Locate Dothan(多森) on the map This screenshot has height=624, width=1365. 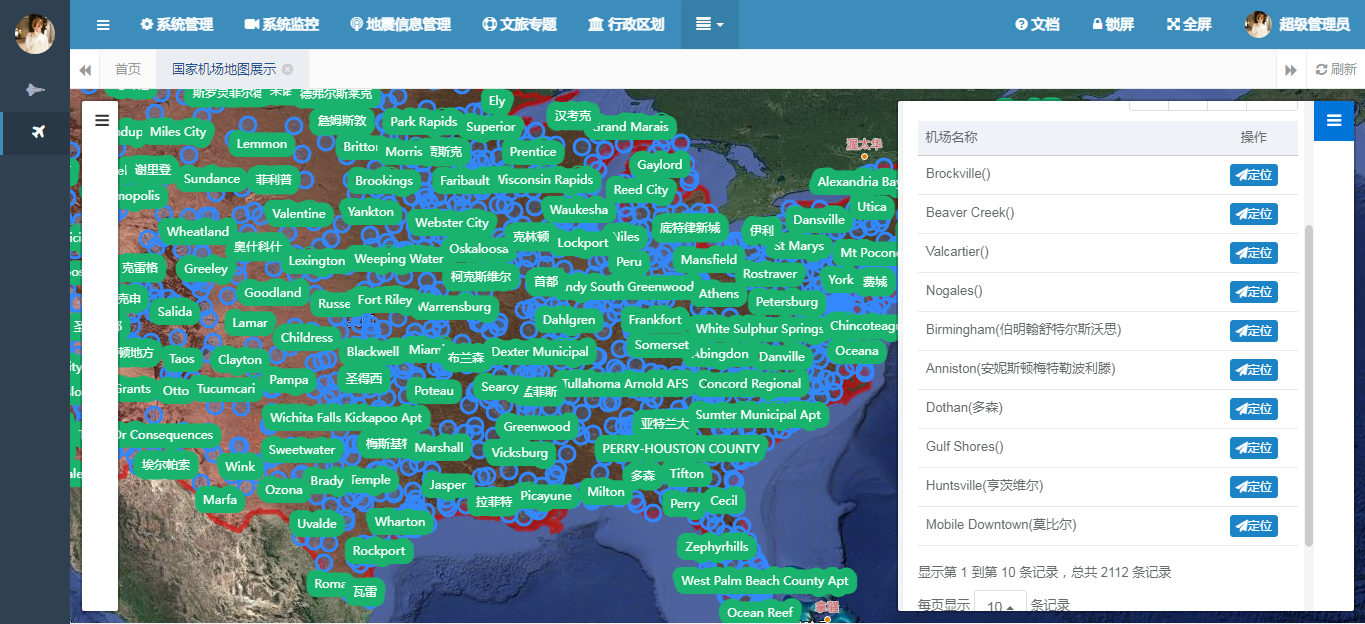point(1254,409)
